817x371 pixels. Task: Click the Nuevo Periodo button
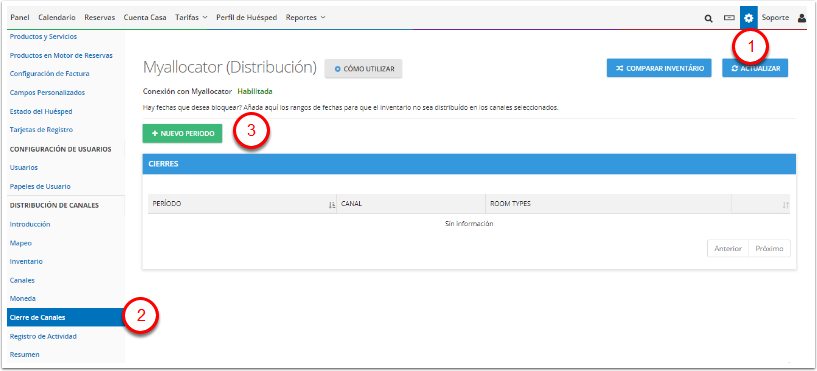182,133
